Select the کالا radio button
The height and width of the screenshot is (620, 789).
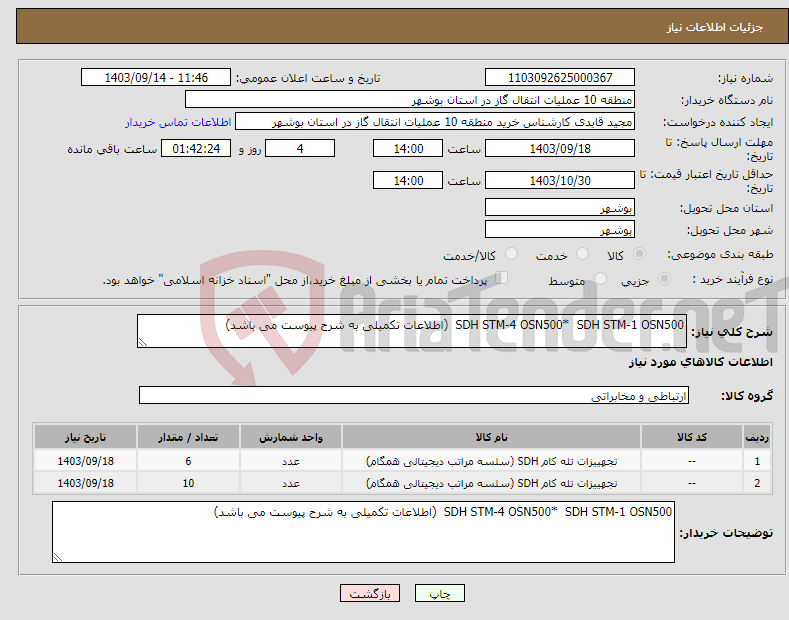click(639, 254)
